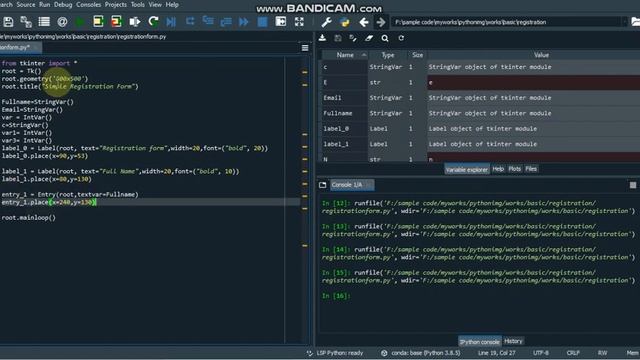640x360 pixels.
Task: Click the 'LSP Python: ready' status entry
Action: [x=340, y=353]
